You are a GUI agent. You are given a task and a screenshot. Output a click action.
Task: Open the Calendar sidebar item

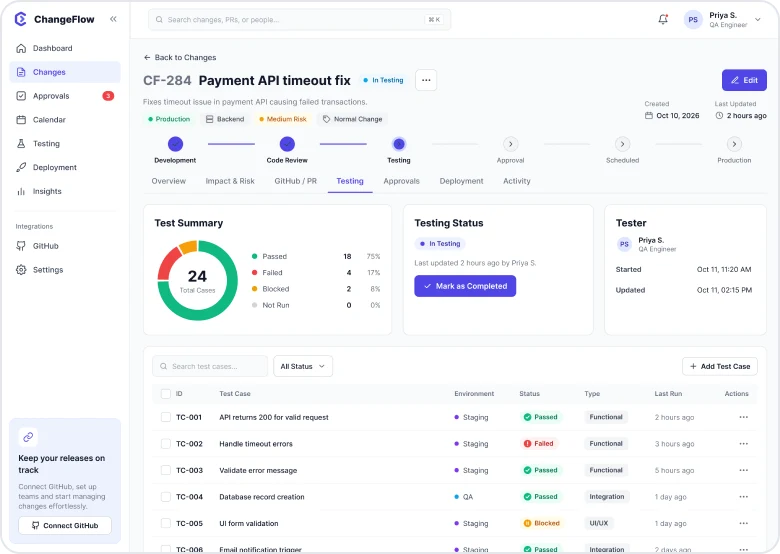(x=65, y=120)
